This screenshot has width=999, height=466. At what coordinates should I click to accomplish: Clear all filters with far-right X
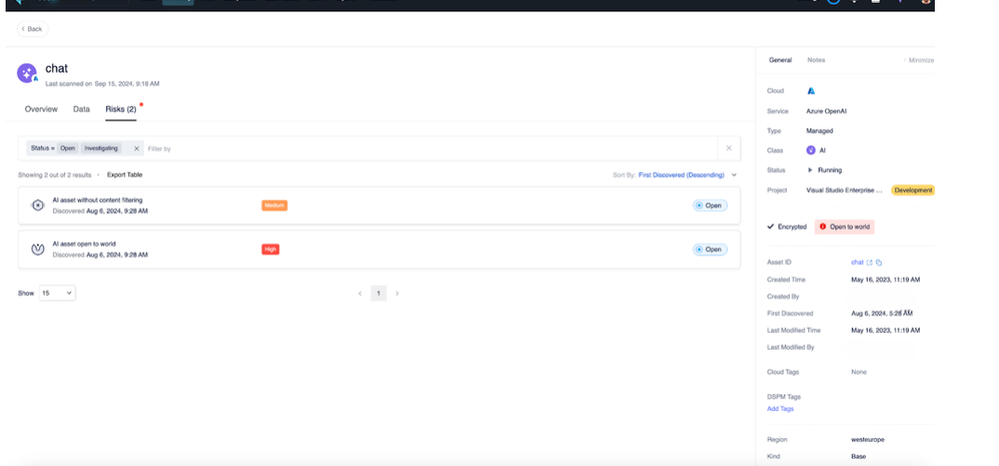[x=729, y=148]
